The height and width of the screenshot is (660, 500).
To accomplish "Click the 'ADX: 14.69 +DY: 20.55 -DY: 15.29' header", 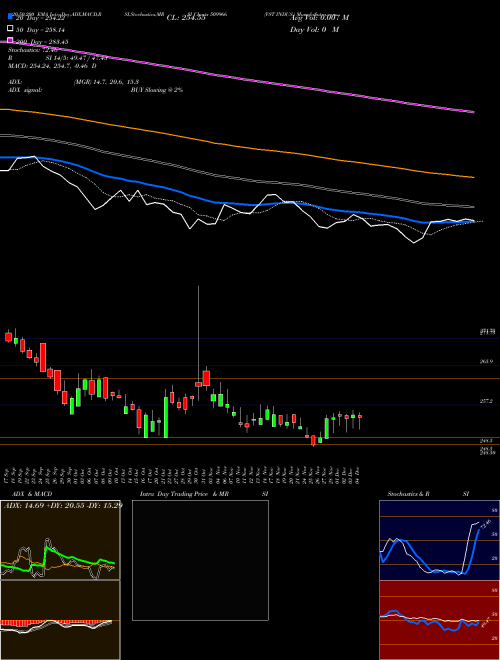I will click(x=63, y=505).
